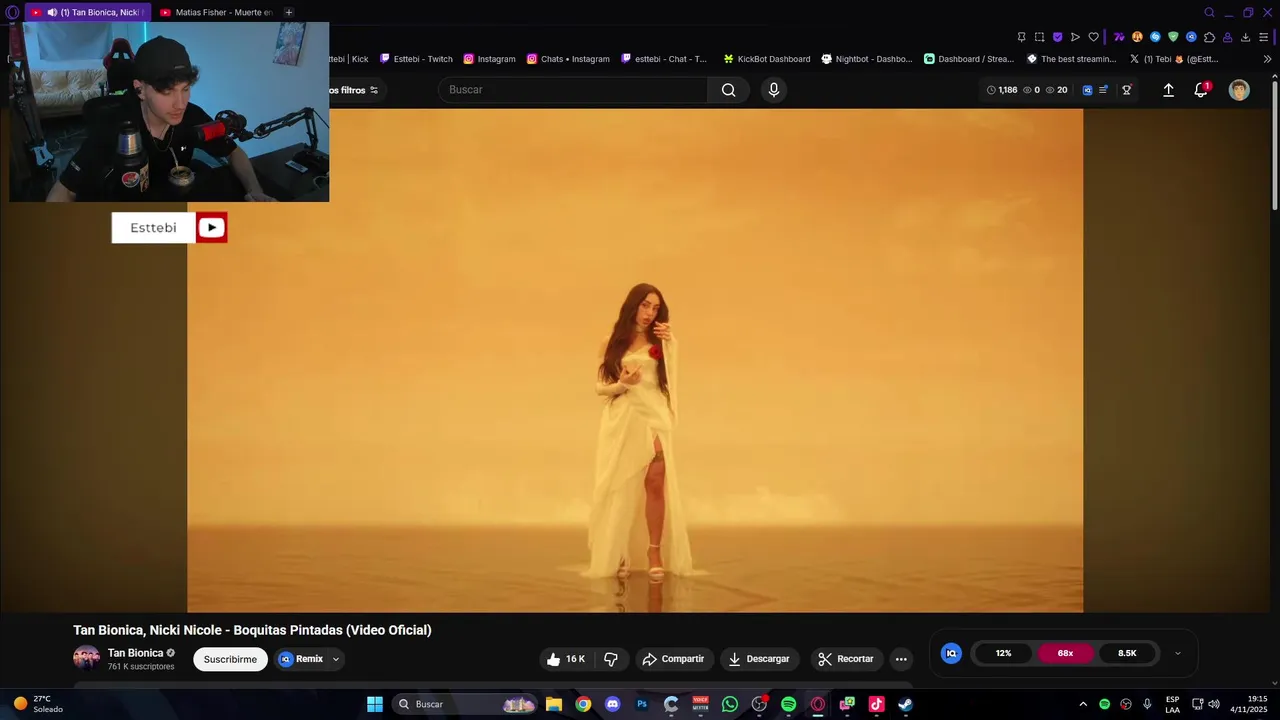The width and height of the screenshot is (1280, 720).
Task: Open Esttebi - Twitch bookmark
Action: 416,59
